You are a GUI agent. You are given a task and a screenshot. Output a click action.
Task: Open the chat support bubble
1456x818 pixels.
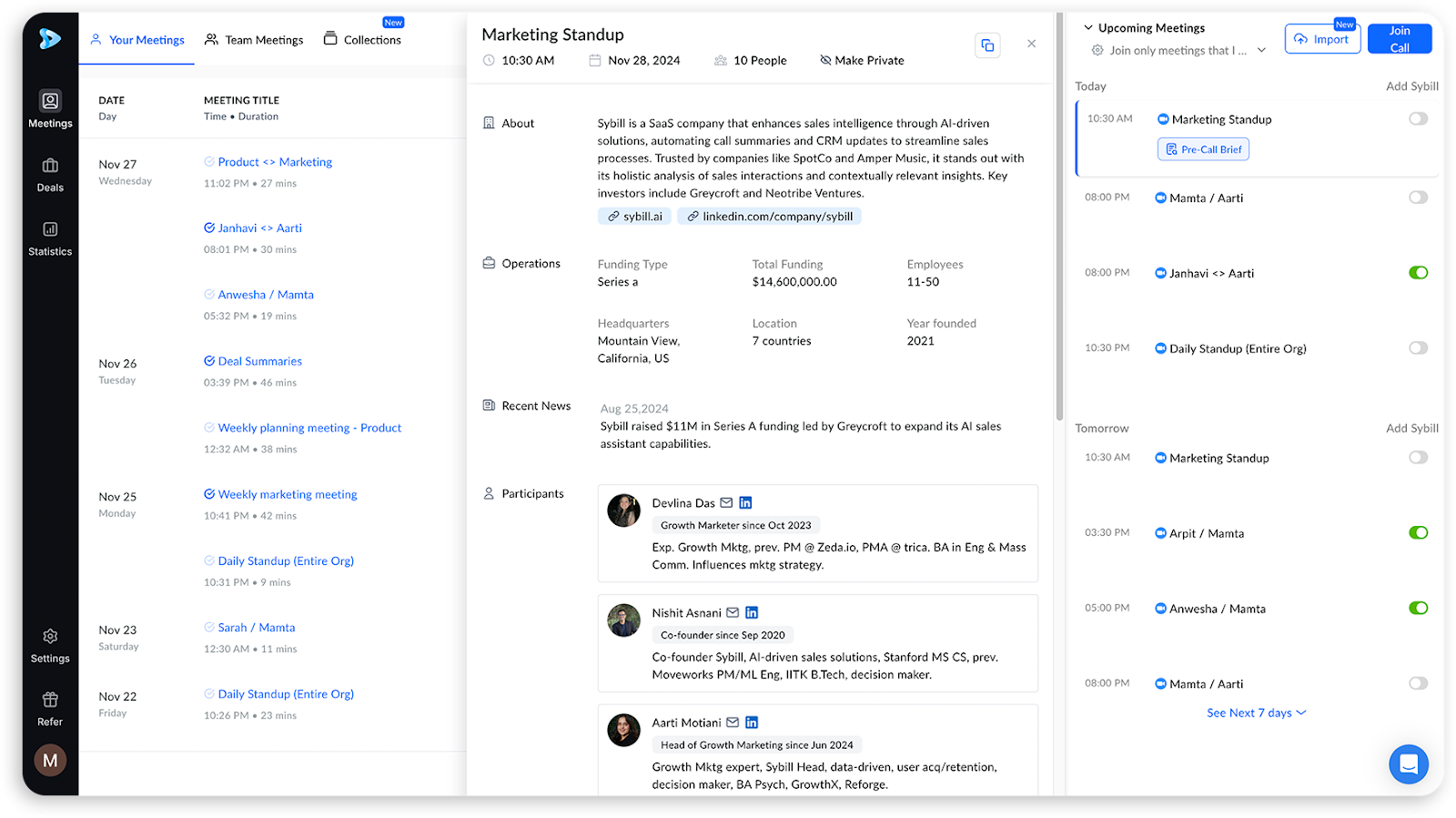tap(1409, 764)
